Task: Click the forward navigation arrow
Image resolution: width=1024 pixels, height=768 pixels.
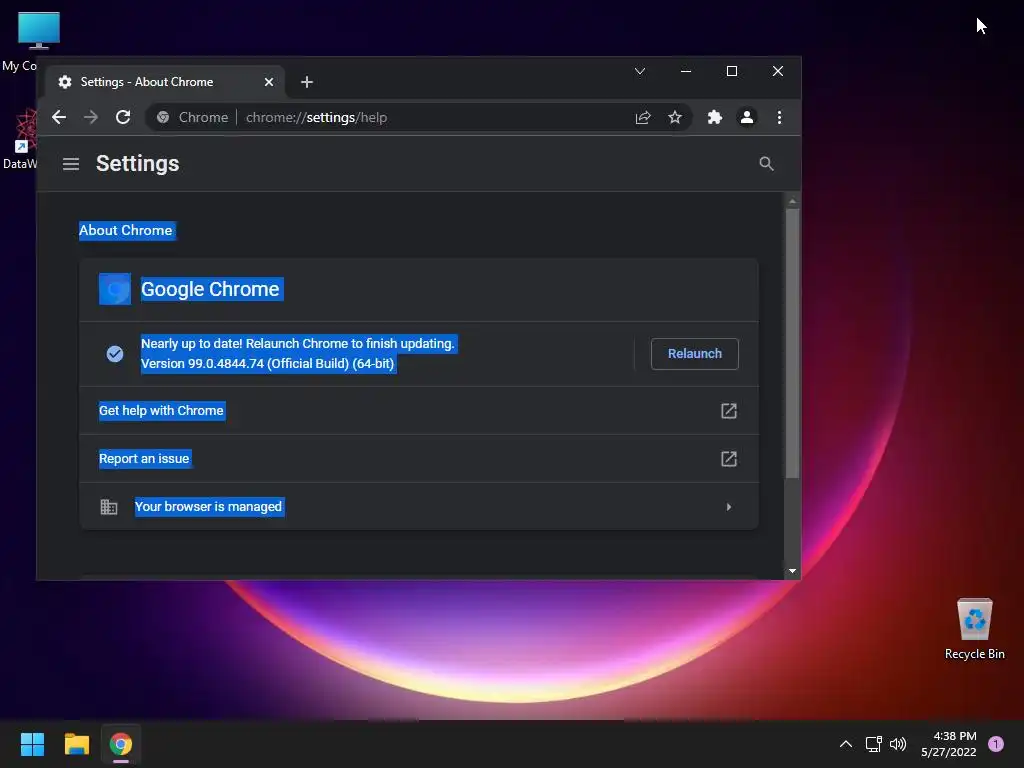Action: pos(91,118)
